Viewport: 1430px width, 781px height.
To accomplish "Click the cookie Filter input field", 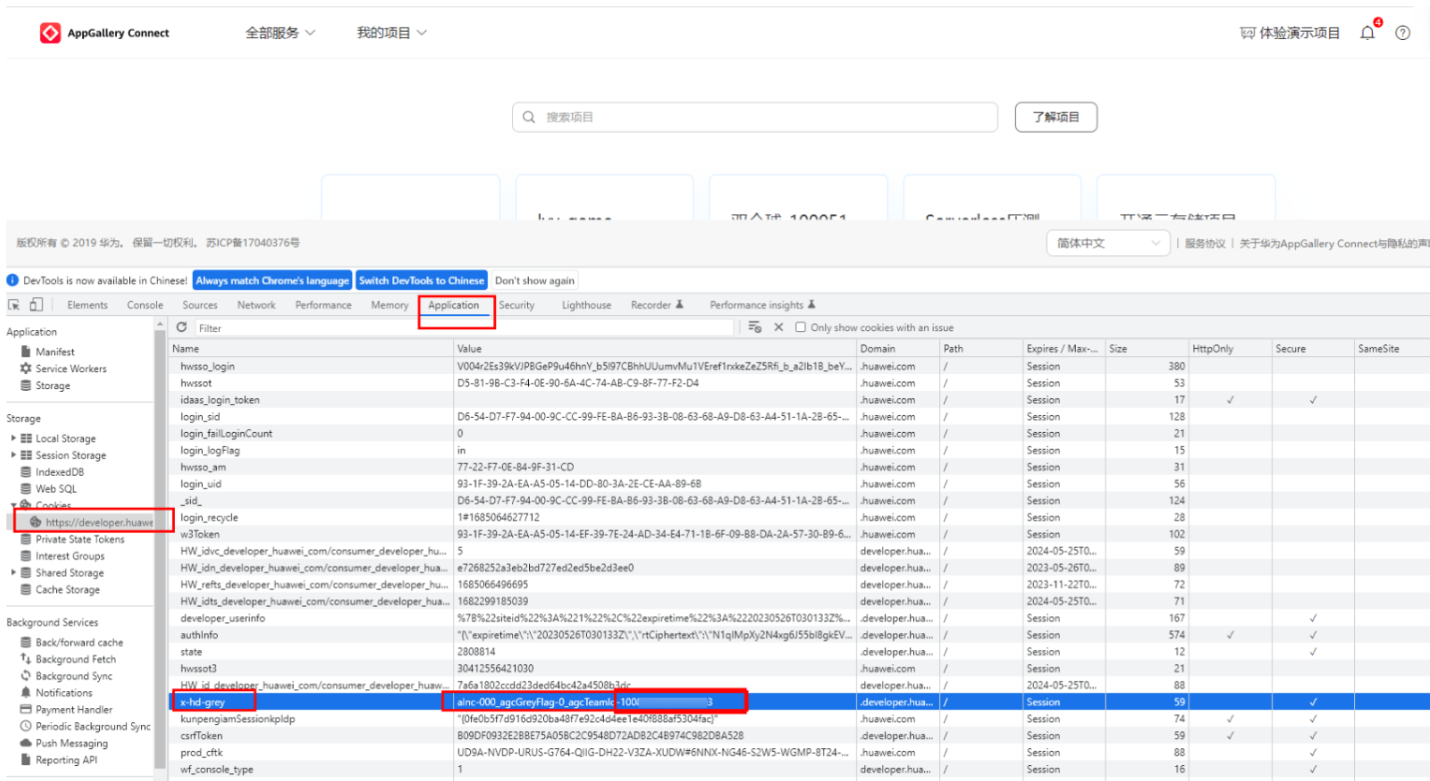I will point(465,328).
